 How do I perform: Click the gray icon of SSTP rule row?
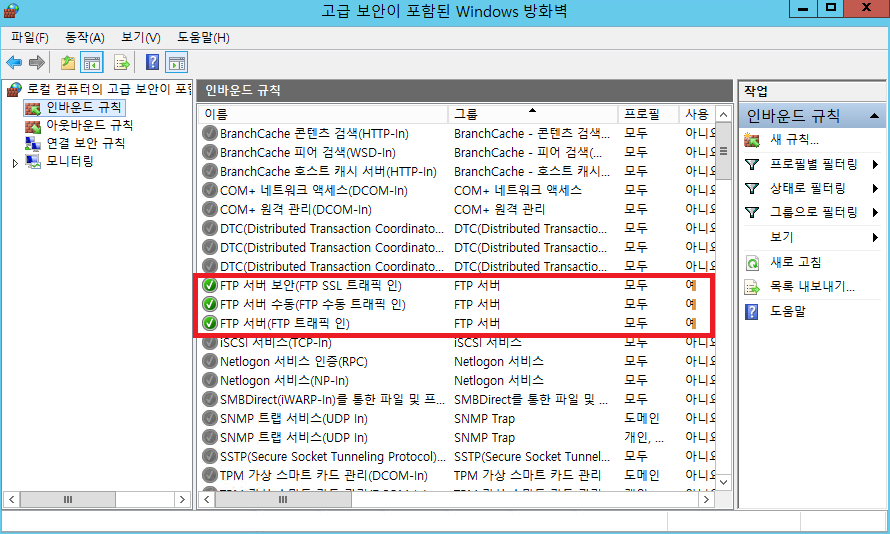coord(210,456)
